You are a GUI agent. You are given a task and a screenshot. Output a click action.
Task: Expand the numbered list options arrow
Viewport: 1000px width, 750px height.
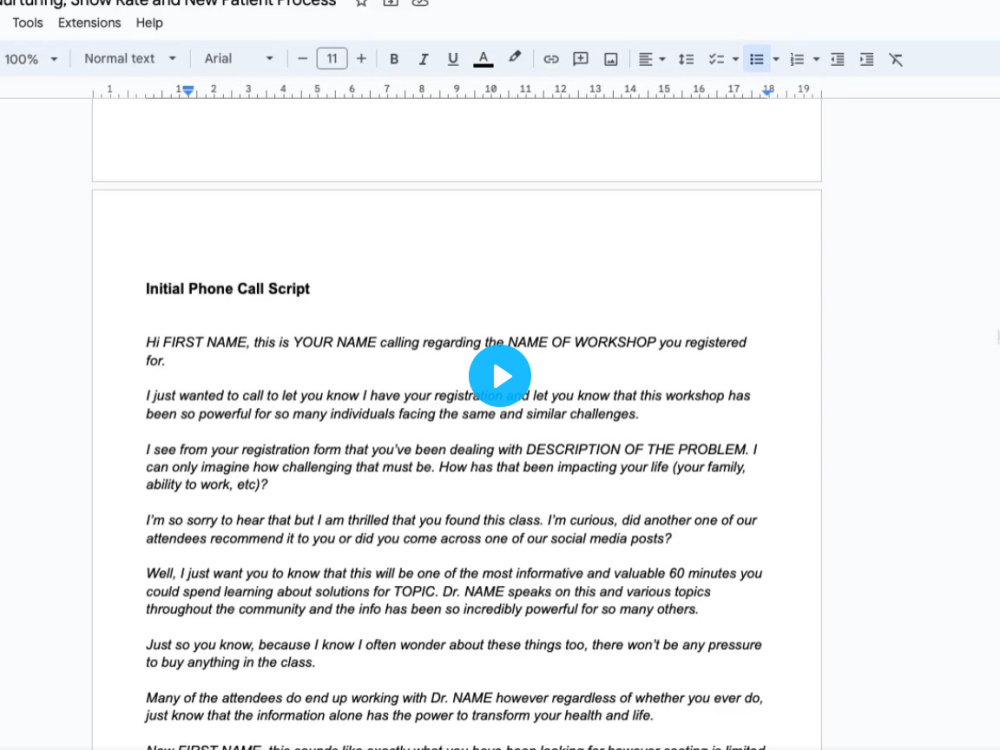coord(816,59)
